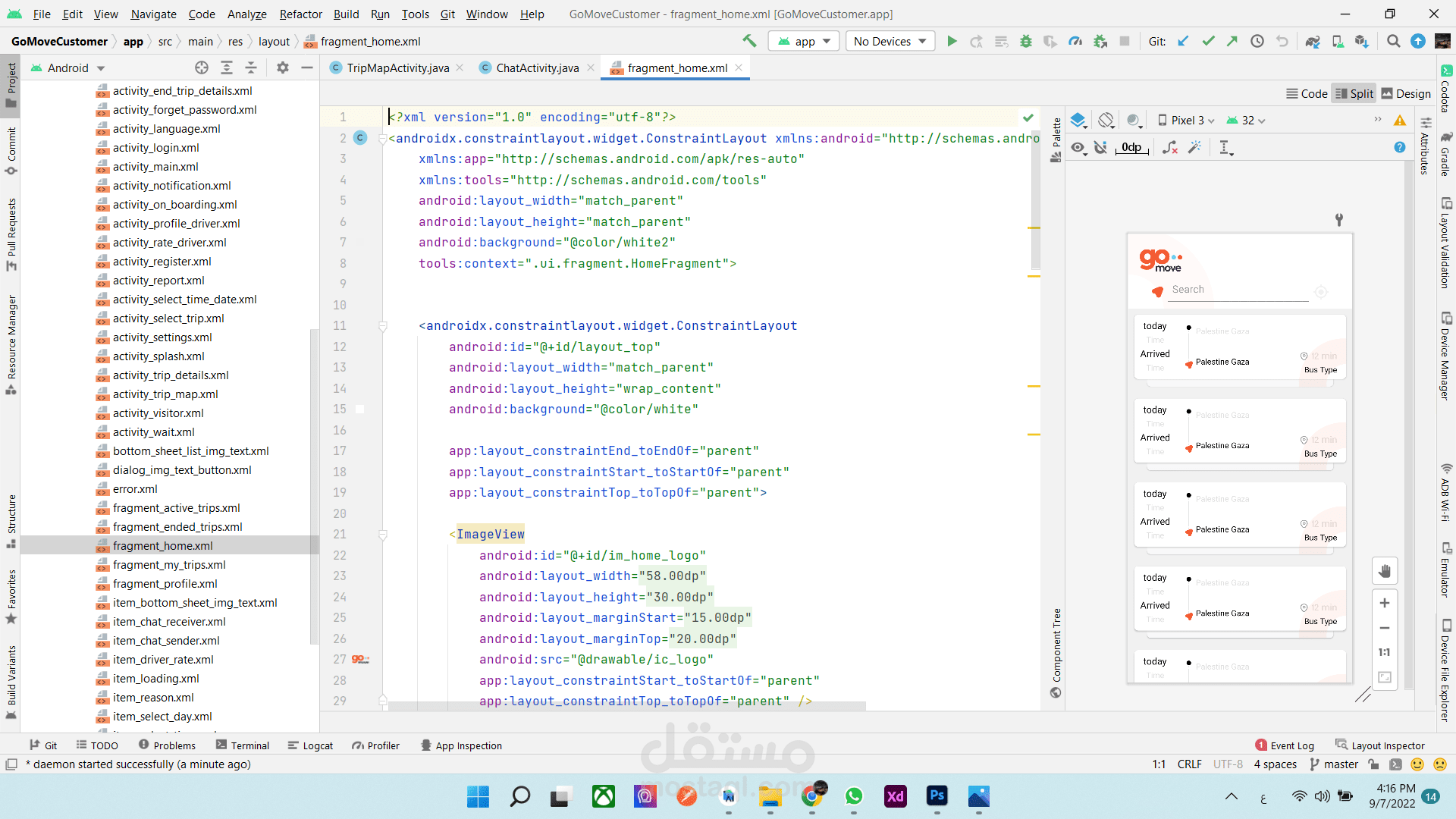Click the Debug app bug icon
The height and width of the screenshot is (819, 1456).
1026,42
